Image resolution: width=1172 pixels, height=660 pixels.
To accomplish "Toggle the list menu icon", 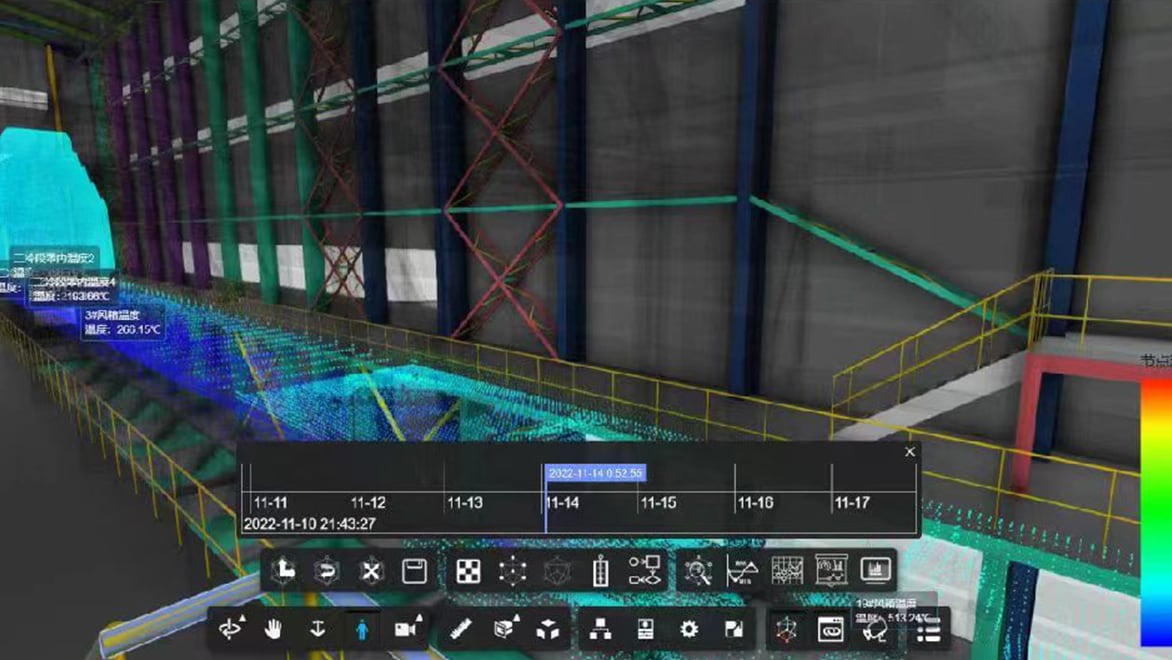I will (929, 631).
